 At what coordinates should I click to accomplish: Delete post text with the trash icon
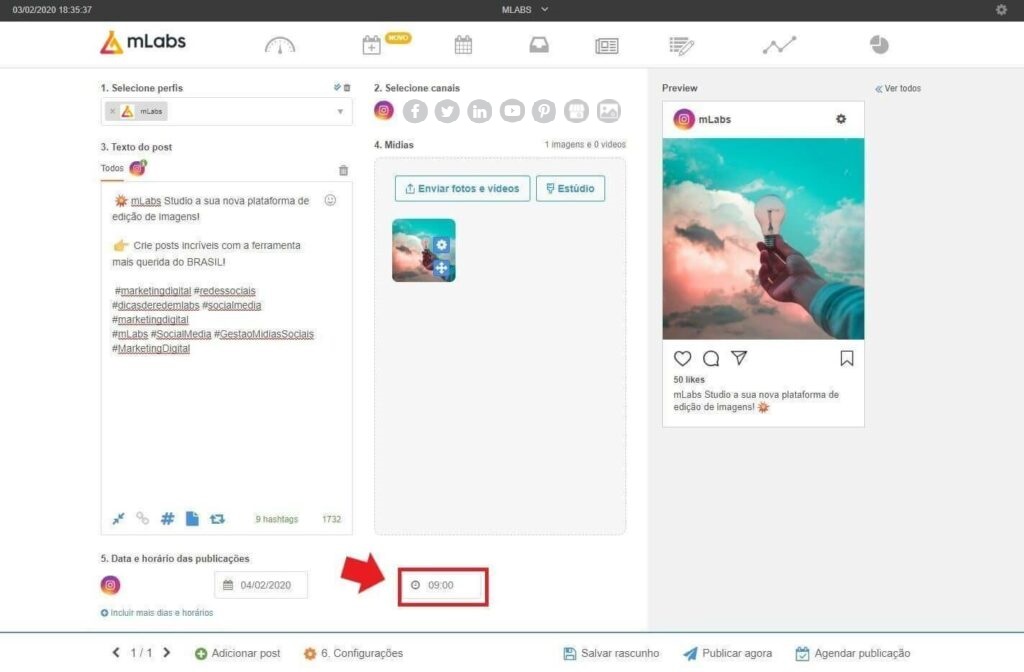click(x=344, y=170)
